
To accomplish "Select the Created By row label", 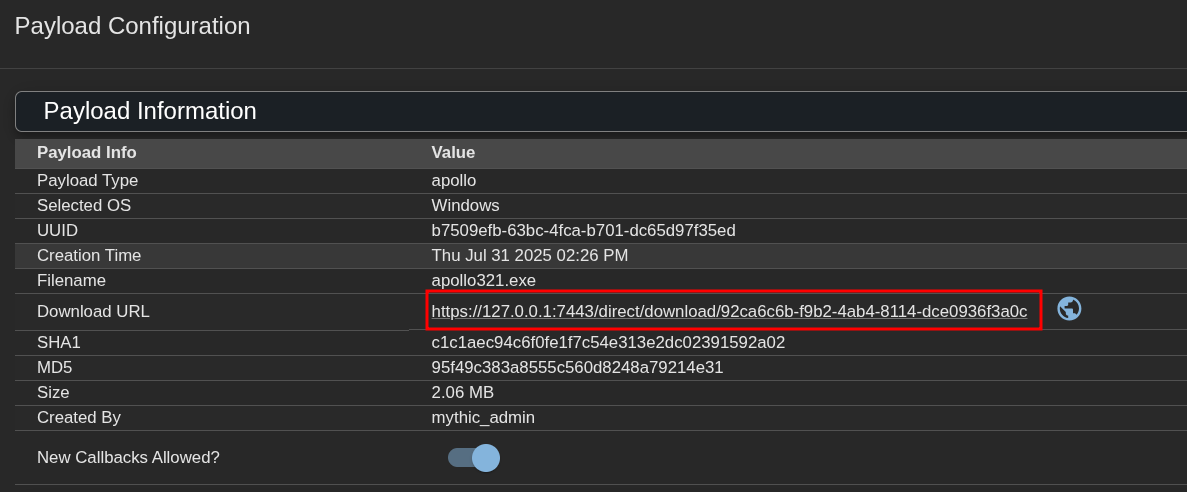I will click(79, 417).
